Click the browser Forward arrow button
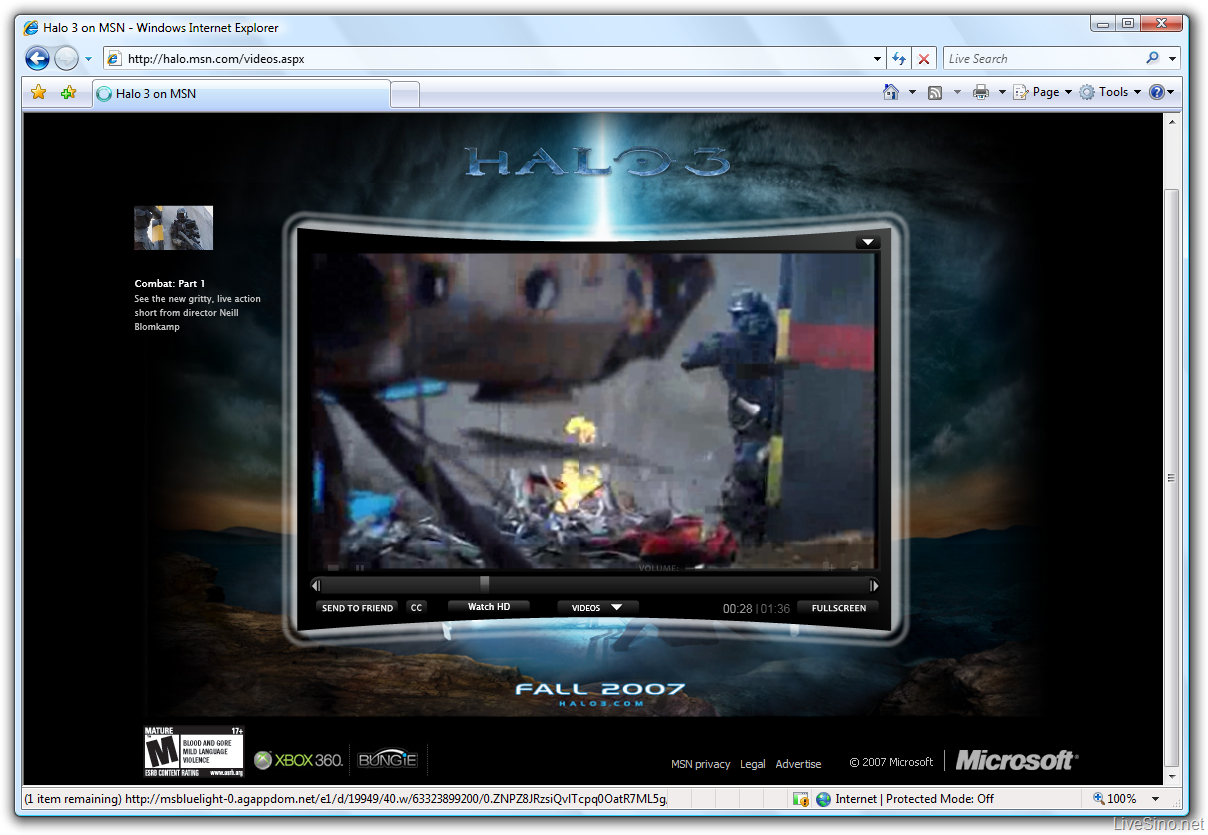Screen dimensions: 1208x835 (x=66, y=58)
